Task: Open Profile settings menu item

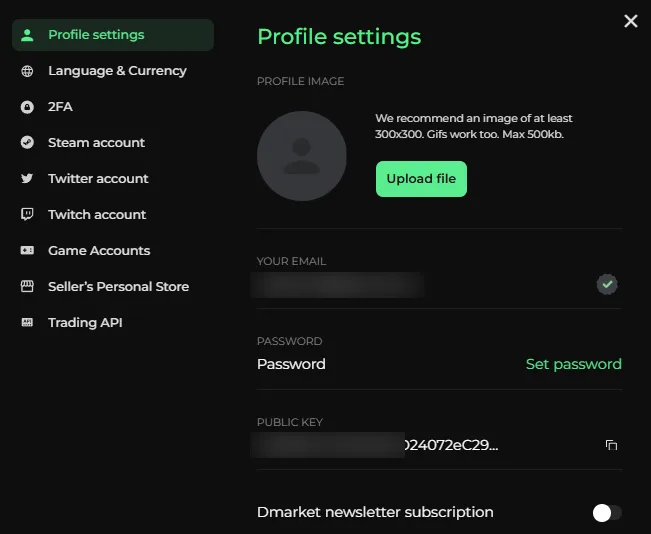Action: point(113,35)
